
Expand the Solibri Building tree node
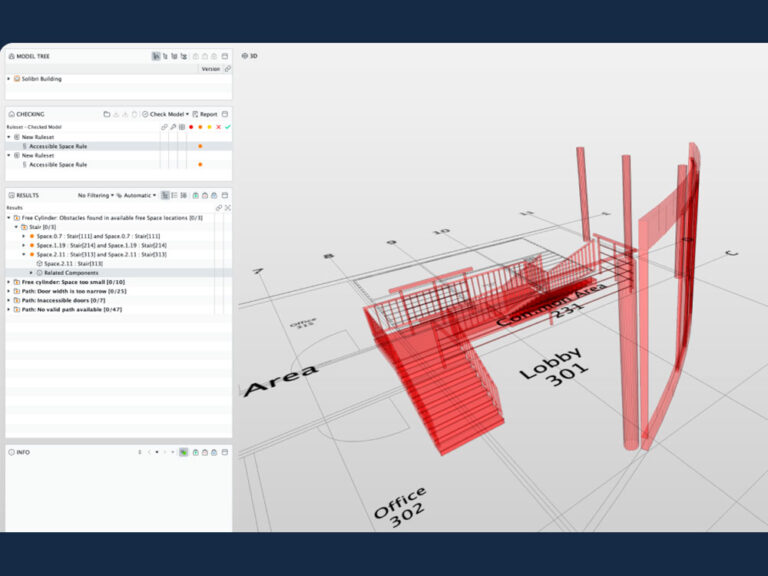pyautogui.click(x=9, y=78)
